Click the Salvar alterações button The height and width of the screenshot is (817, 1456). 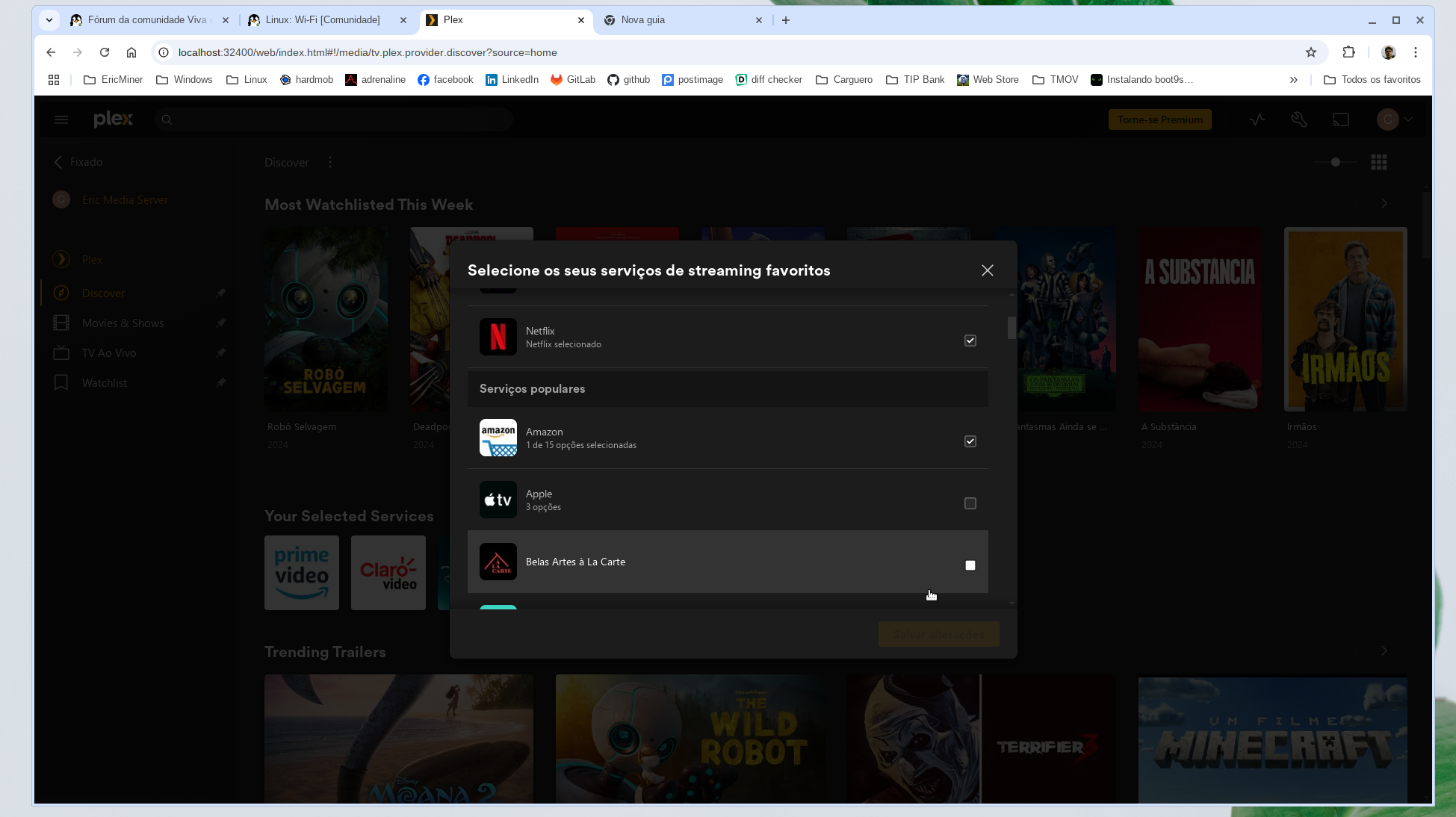coord(938,635)
